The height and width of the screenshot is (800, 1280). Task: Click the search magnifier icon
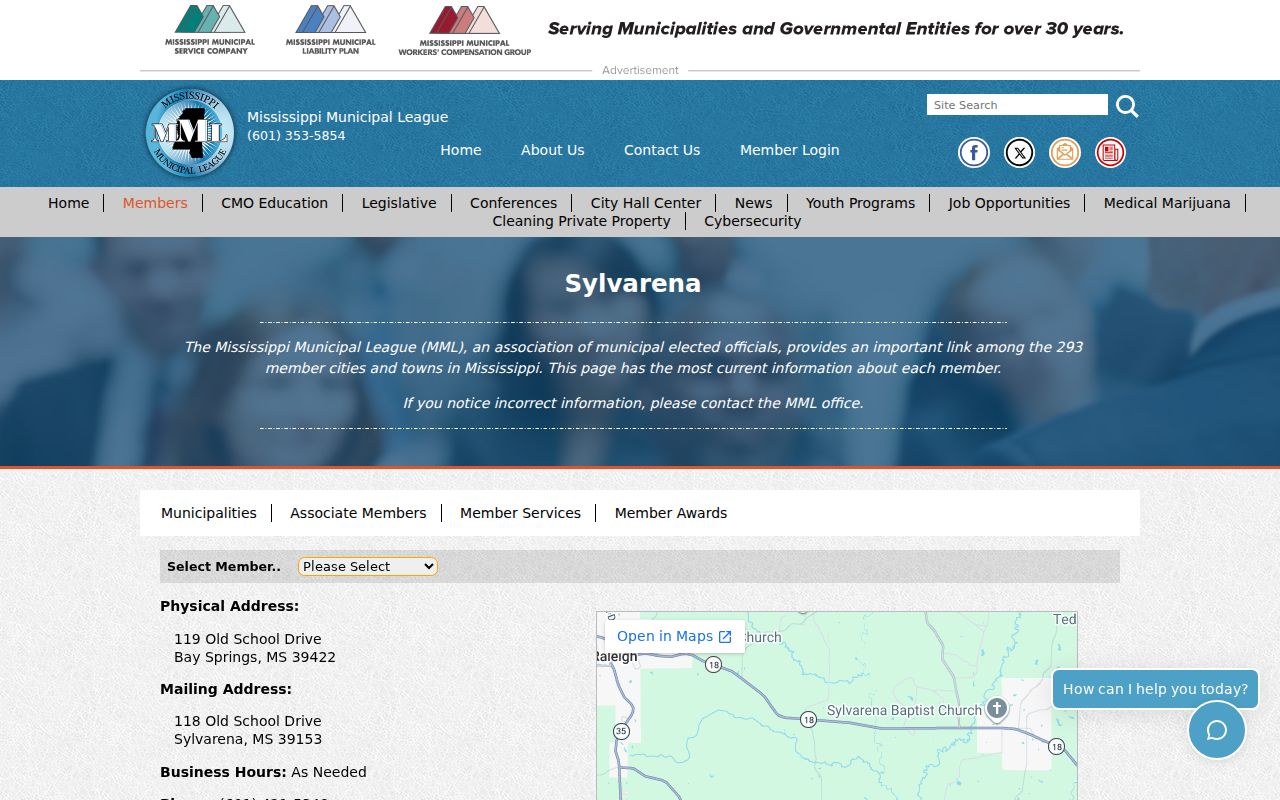tap(1127, 106)
